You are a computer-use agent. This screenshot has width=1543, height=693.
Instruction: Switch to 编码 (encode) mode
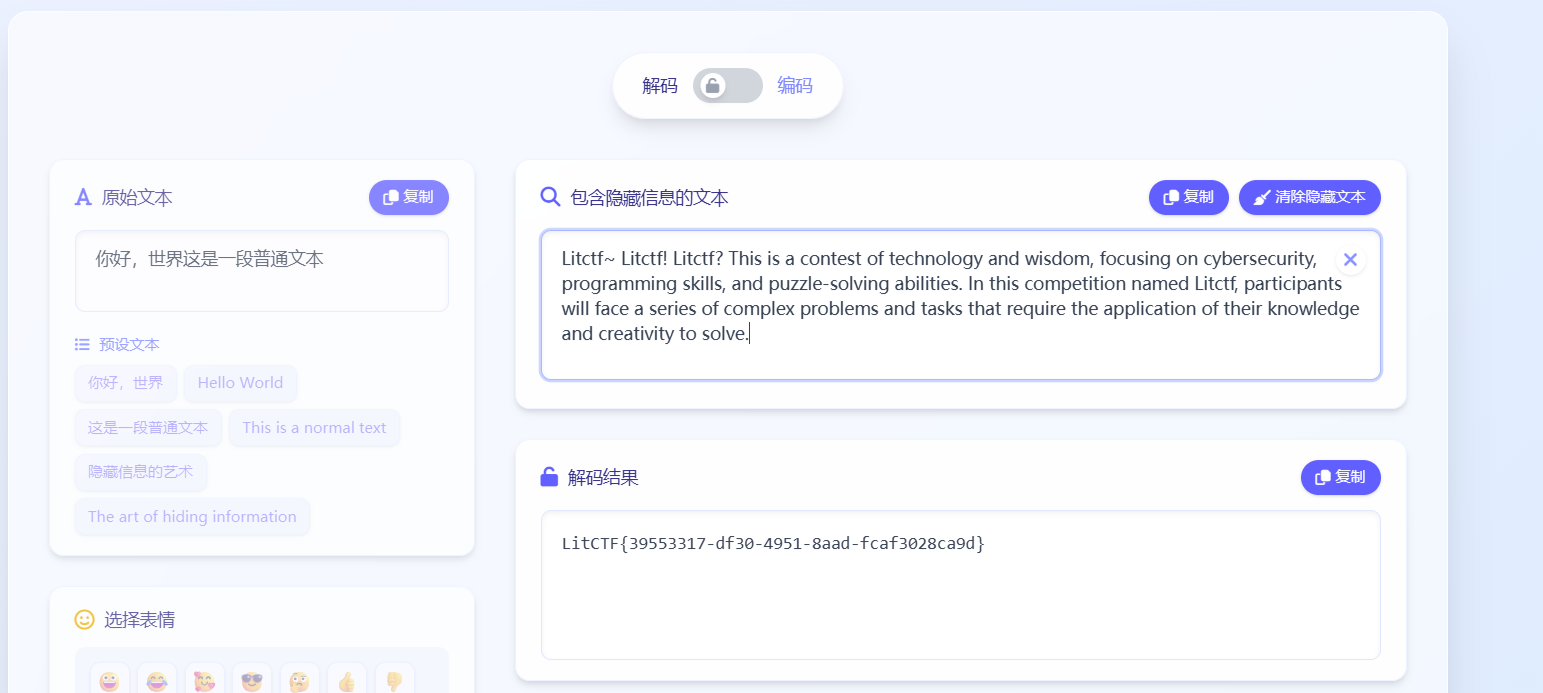(795, 86)
